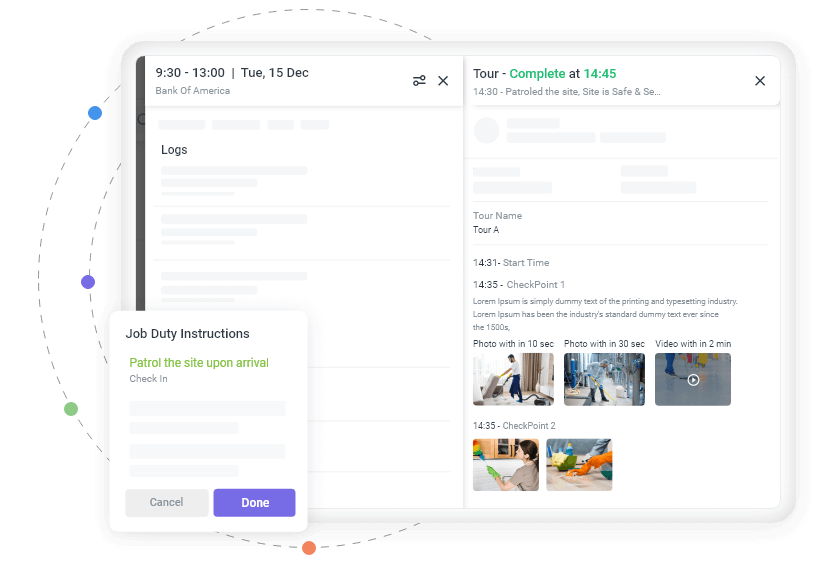Select the orange dot on dashed circle
Image resolution: width=836 pixels, height=563 pixels.
click(309, 548)
